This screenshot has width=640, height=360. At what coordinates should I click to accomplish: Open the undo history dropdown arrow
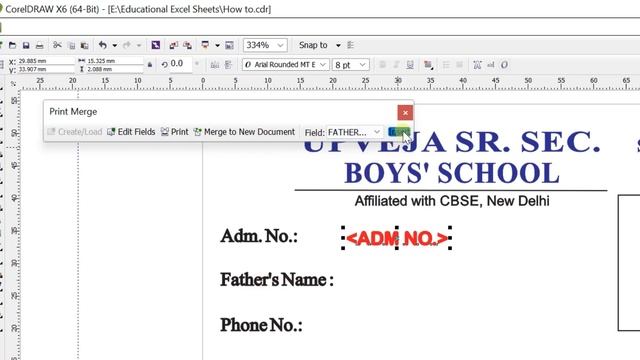tap(115, 45)
